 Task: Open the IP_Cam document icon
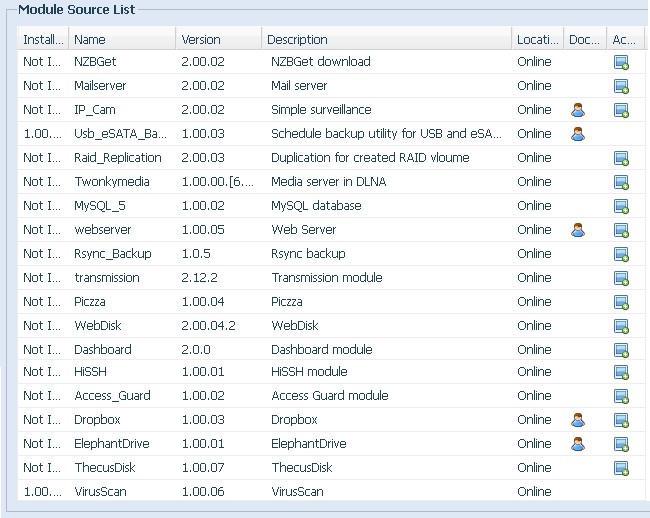578,110
